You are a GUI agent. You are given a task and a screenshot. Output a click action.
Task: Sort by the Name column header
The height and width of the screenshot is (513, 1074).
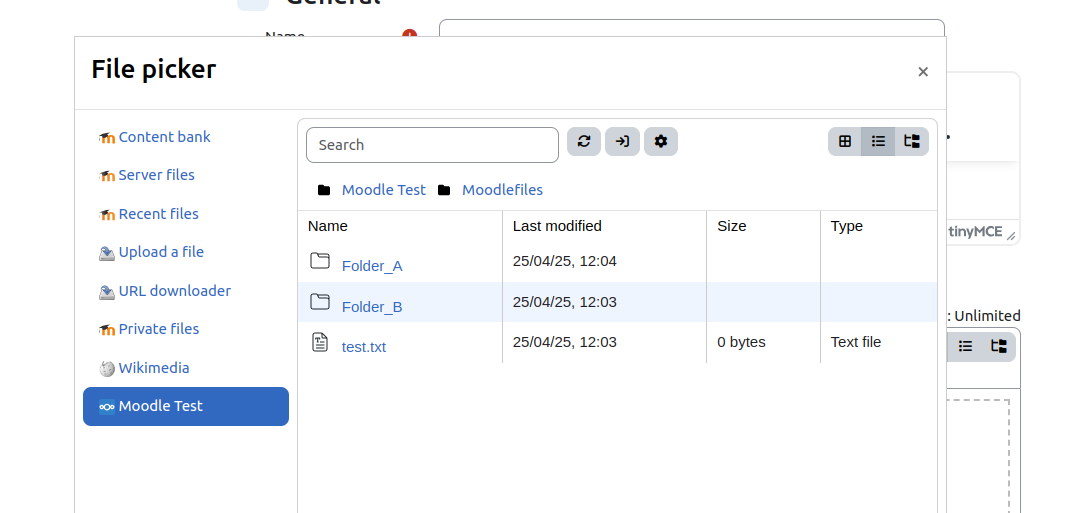coord(327,226)
